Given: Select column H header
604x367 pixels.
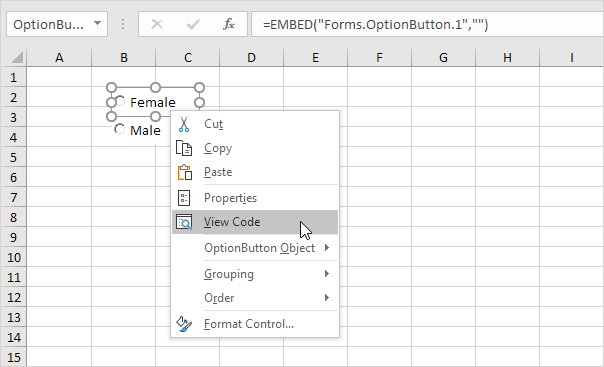Looking at the screenshot, I should (x=507, y=57).
